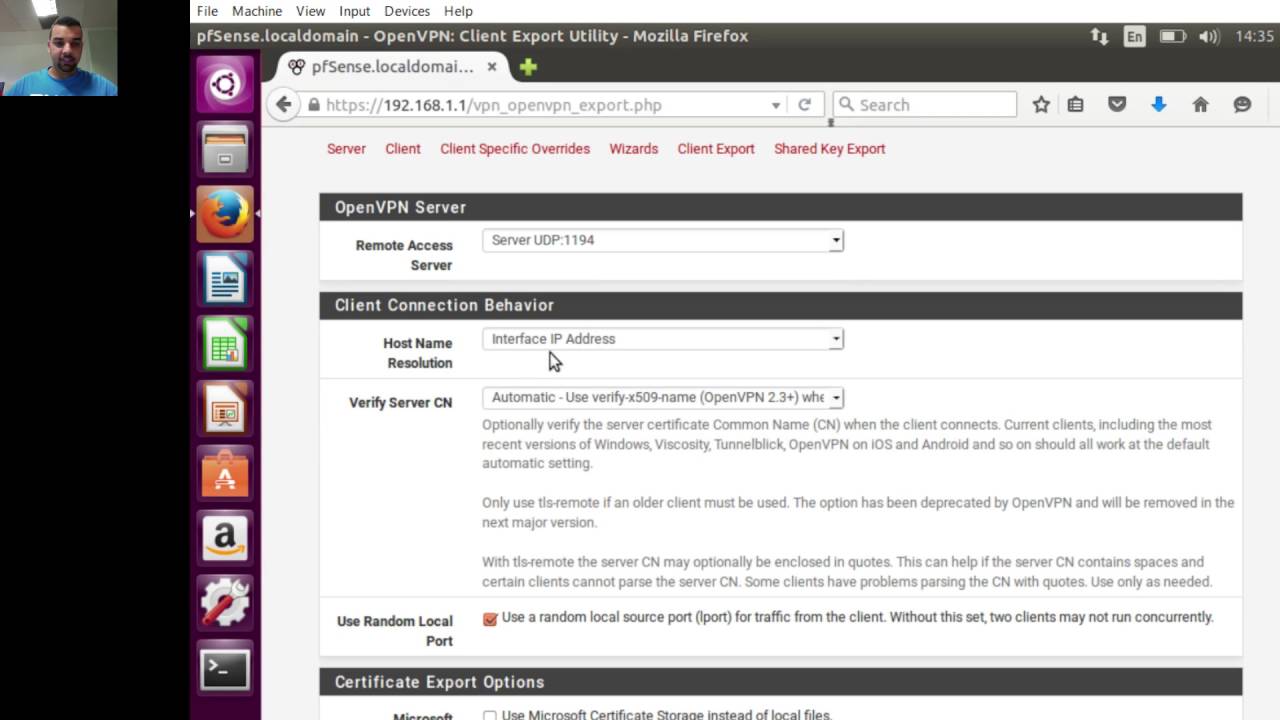Open the Machine menu
Screen dimensions: 1280x720
click(257, 11)
